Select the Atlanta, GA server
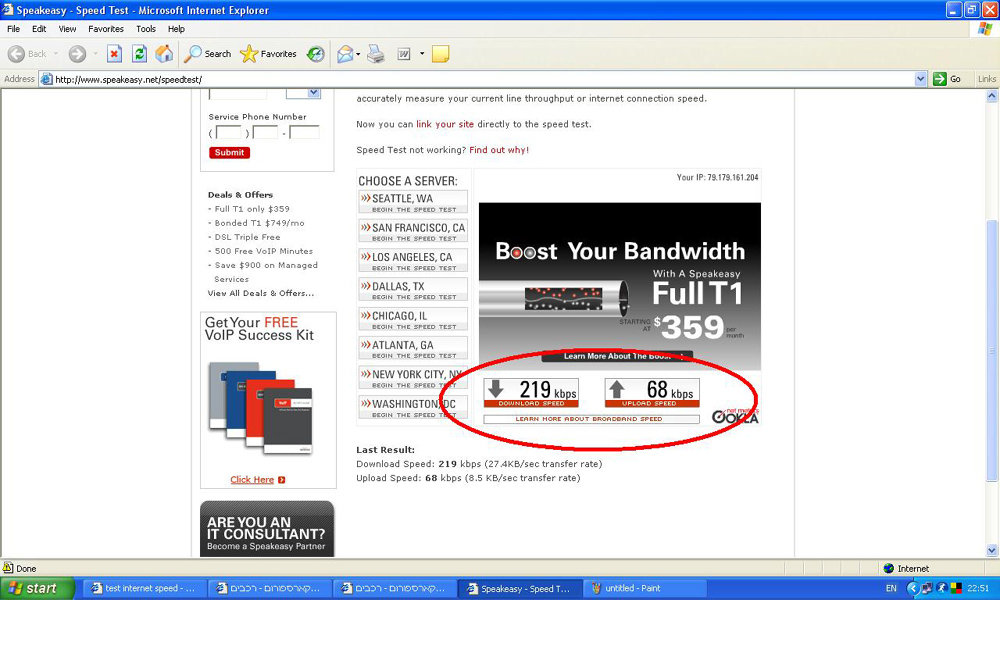The height and width of the screenshot is (660, 1000). 413,348
